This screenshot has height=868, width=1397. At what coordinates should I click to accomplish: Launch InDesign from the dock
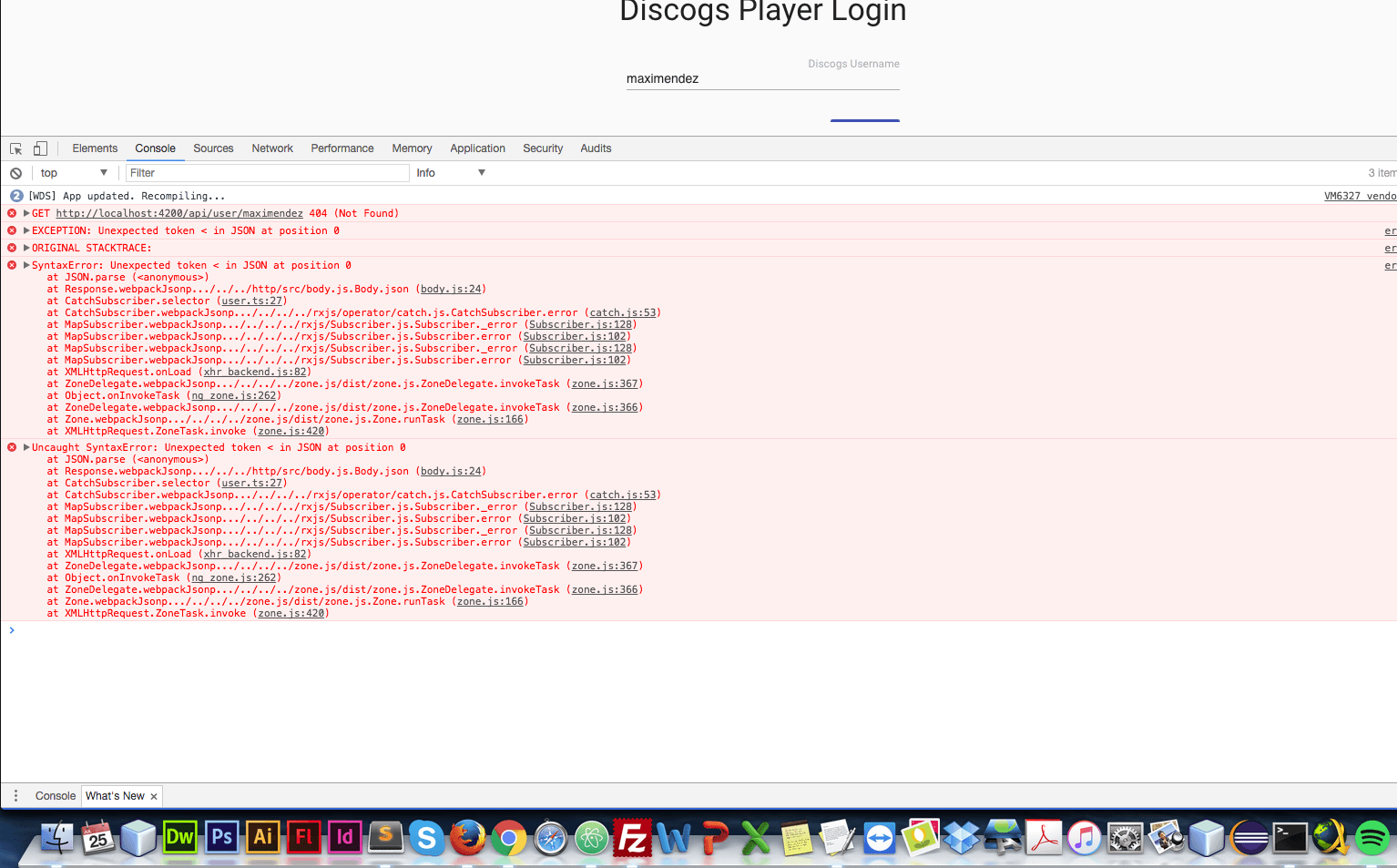pos(344,837)
